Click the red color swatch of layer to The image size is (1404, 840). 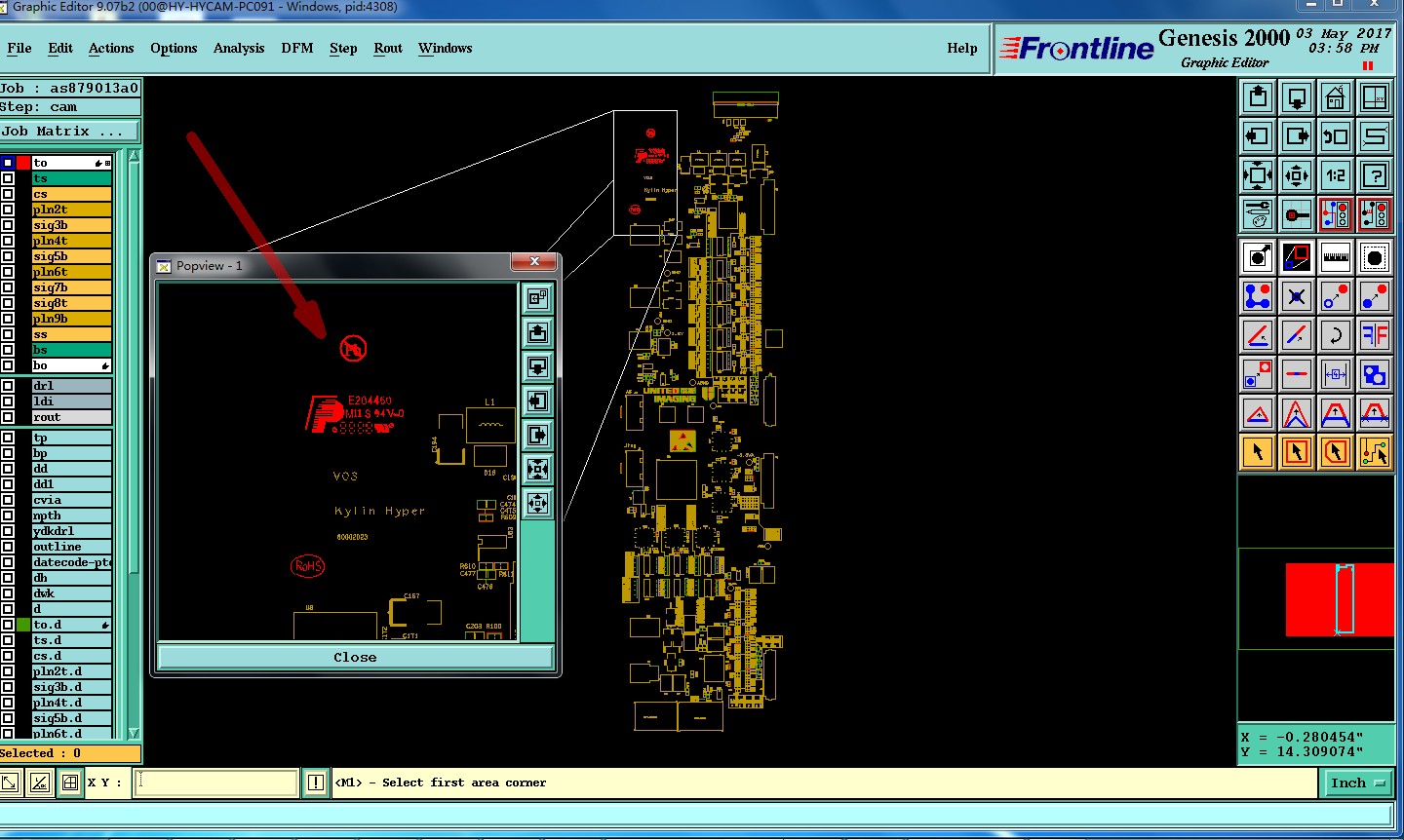(x=23, y=164)
